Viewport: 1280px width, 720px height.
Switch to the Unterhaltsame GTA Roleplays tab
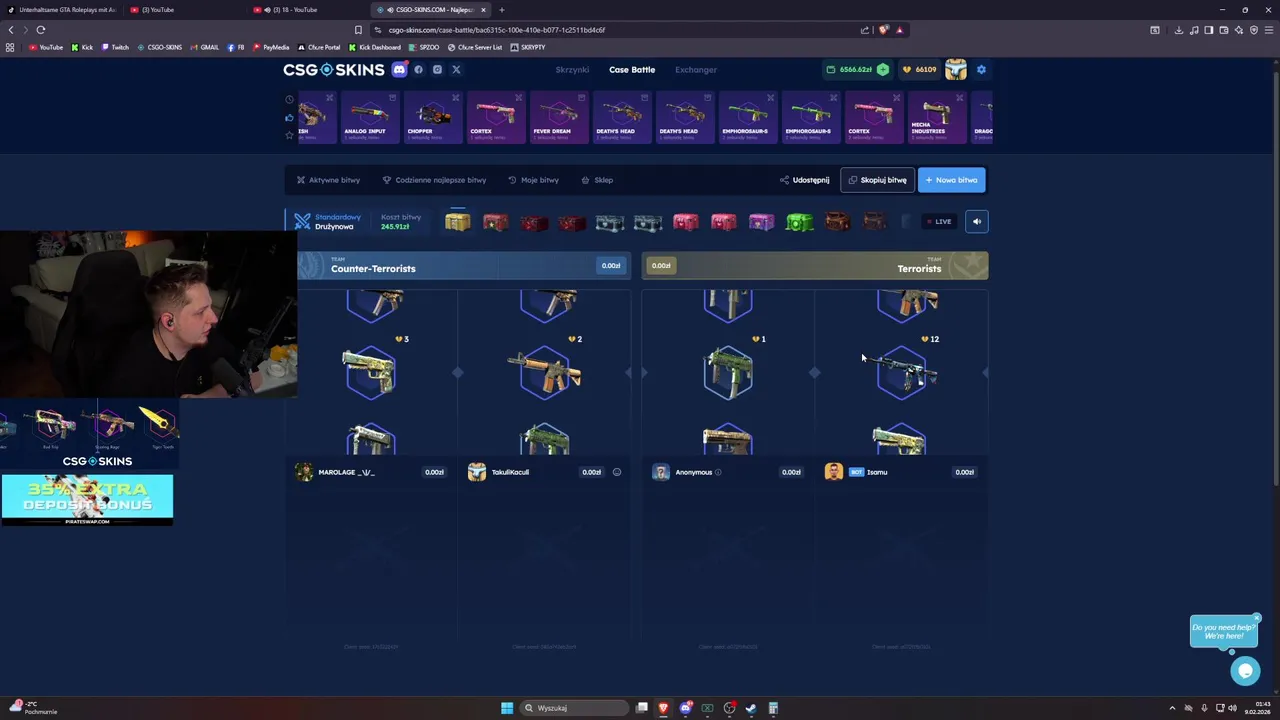(x=63, y=9)
